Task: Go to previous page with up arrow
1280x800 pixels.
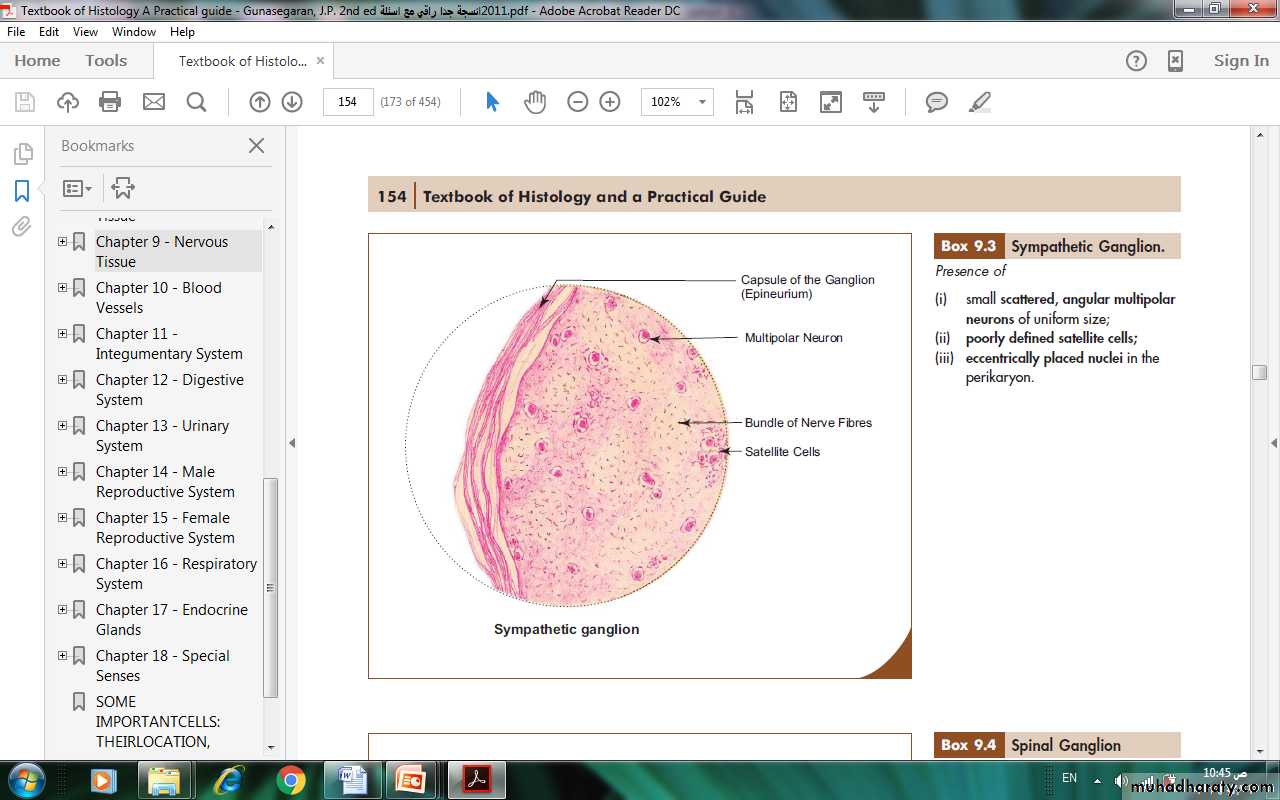Action: click(x=260, y=102)
